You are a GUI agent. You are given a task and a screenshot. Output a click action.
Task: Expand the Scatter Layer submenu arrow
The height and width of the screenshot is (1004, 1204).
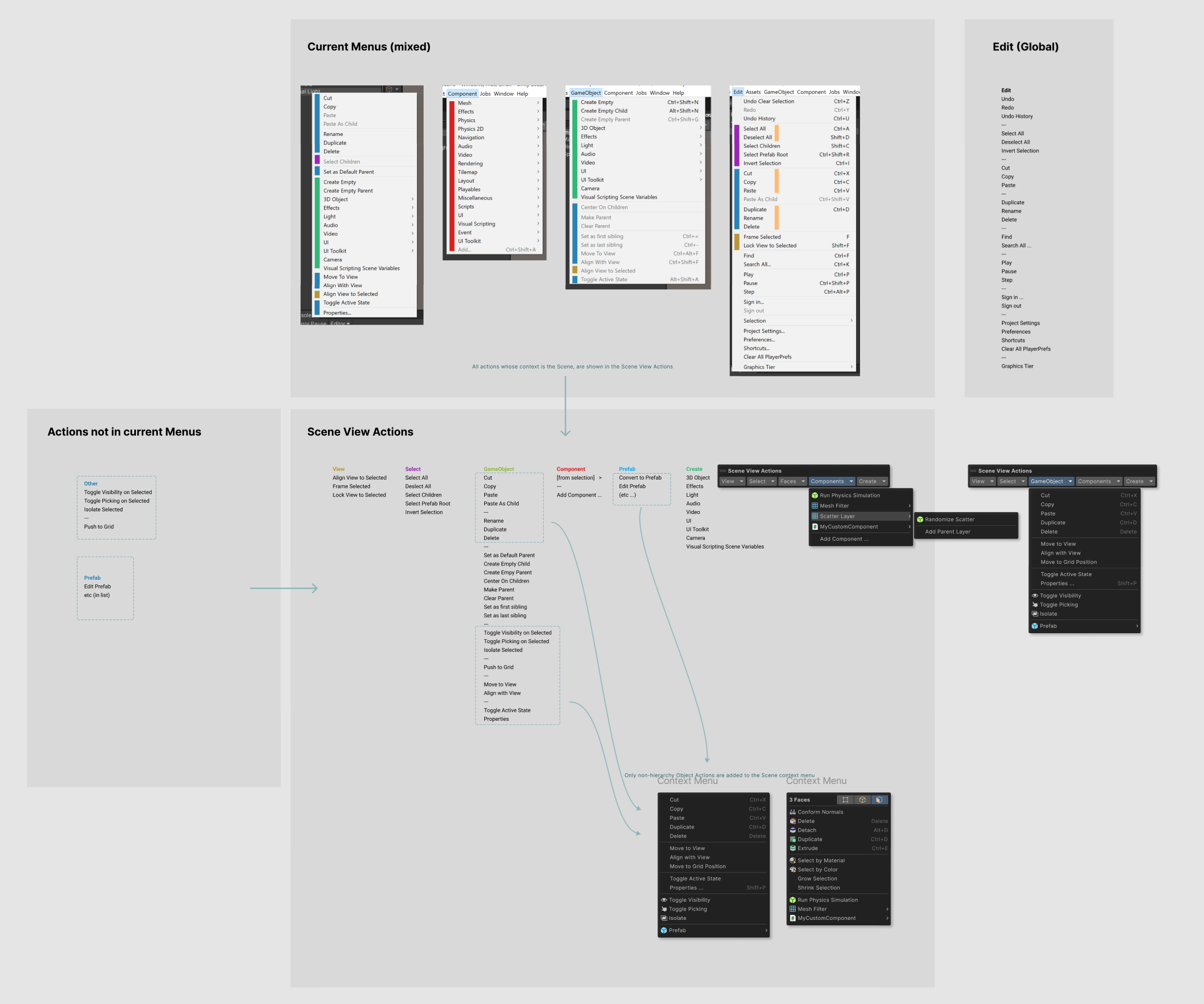909,516
